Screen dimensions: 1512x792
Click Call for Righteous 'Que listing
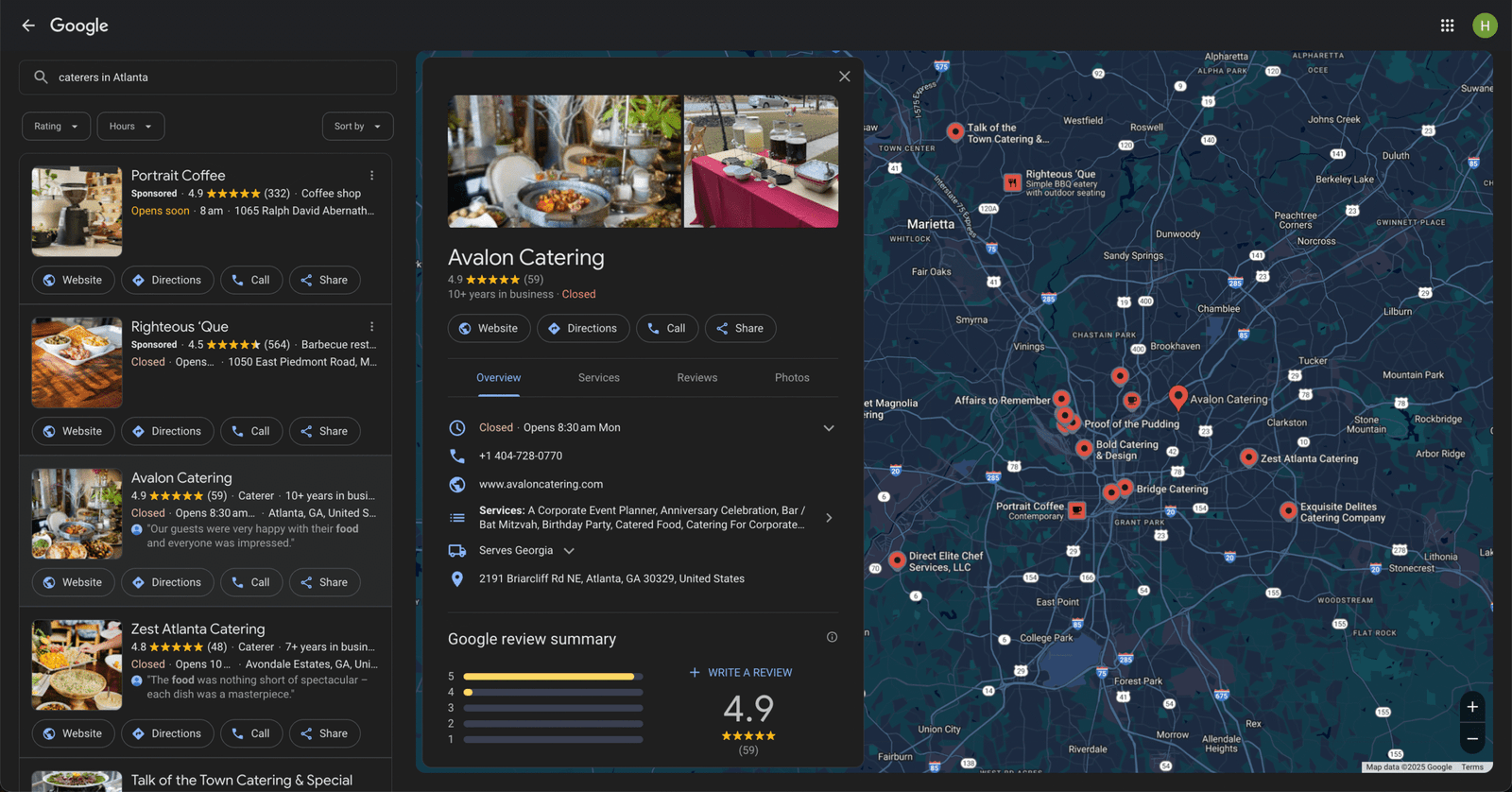tap(251, 432)
